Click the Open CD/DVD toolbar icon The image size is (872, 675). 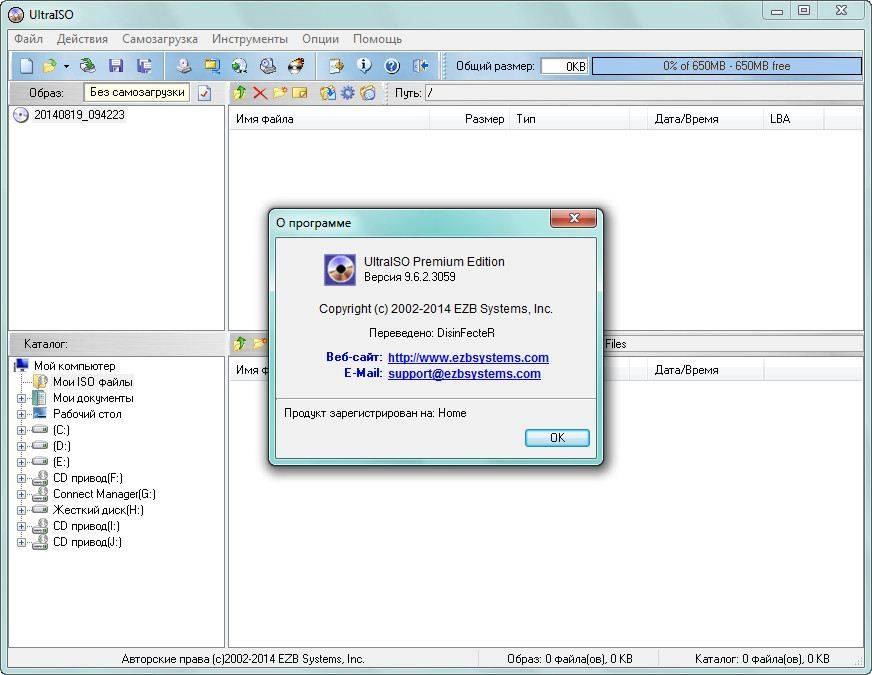point(87,66)
